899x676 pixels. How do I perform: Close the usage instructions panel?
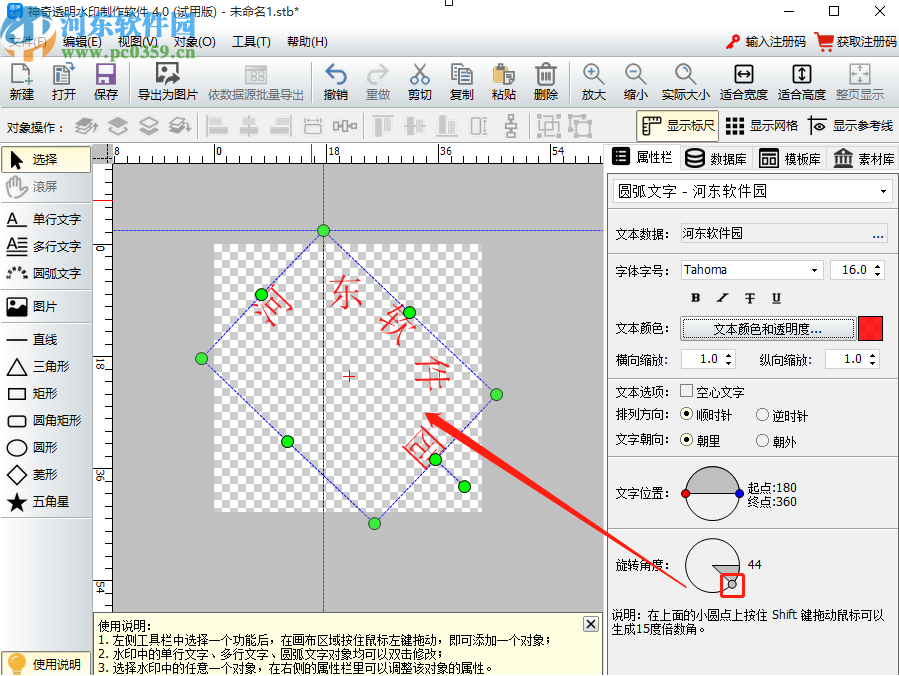point(591,624)
